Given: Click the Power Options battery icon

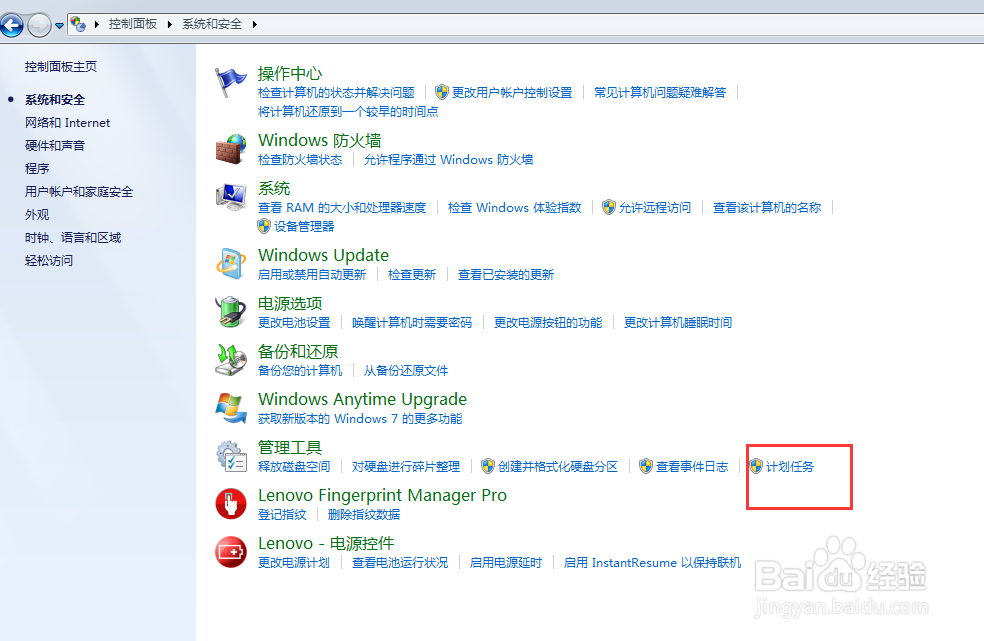Looking at the screenshot, I should (x=230, y=312).
